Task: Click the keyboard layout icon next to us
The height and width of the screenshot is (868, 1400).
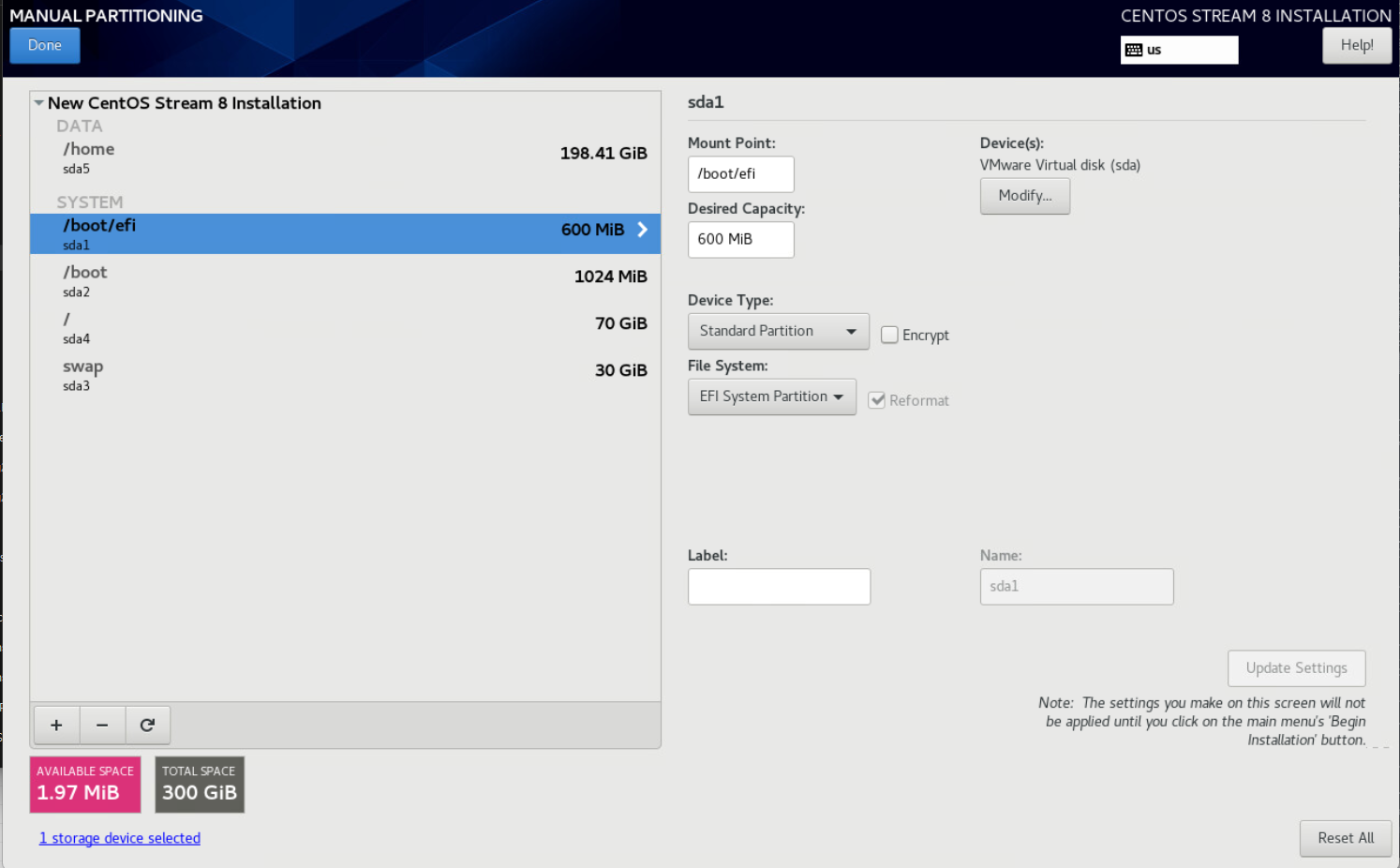Action: 1134,50
